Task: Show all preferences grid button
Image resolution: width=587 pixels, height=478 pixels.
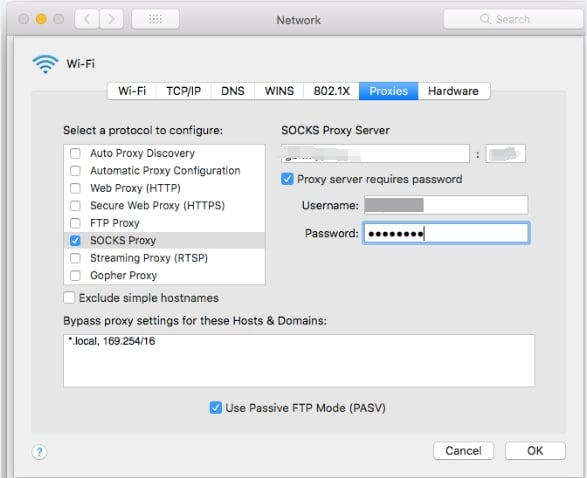Action: point(155,19)
